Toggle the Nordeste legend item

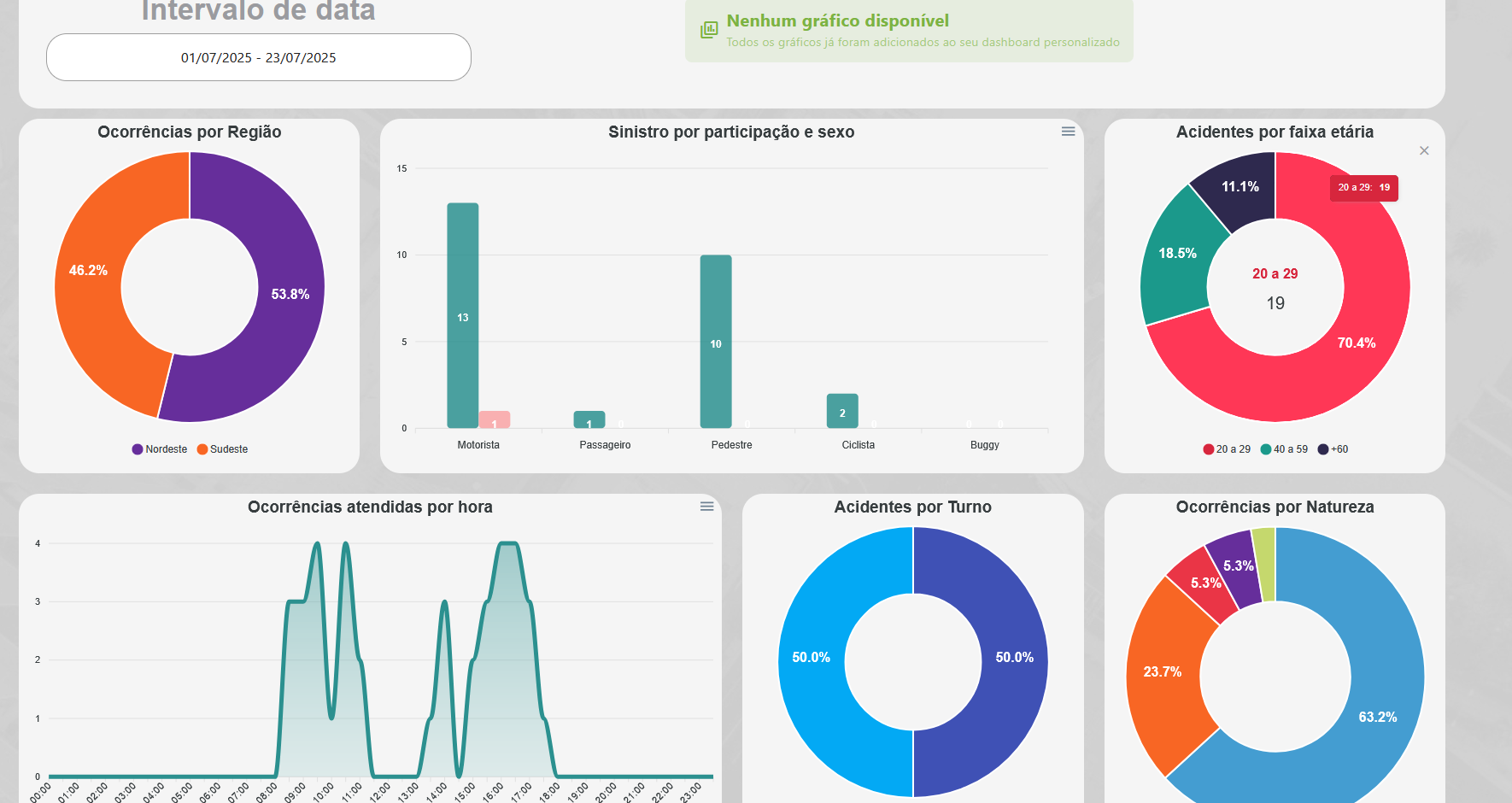point(160,449)
